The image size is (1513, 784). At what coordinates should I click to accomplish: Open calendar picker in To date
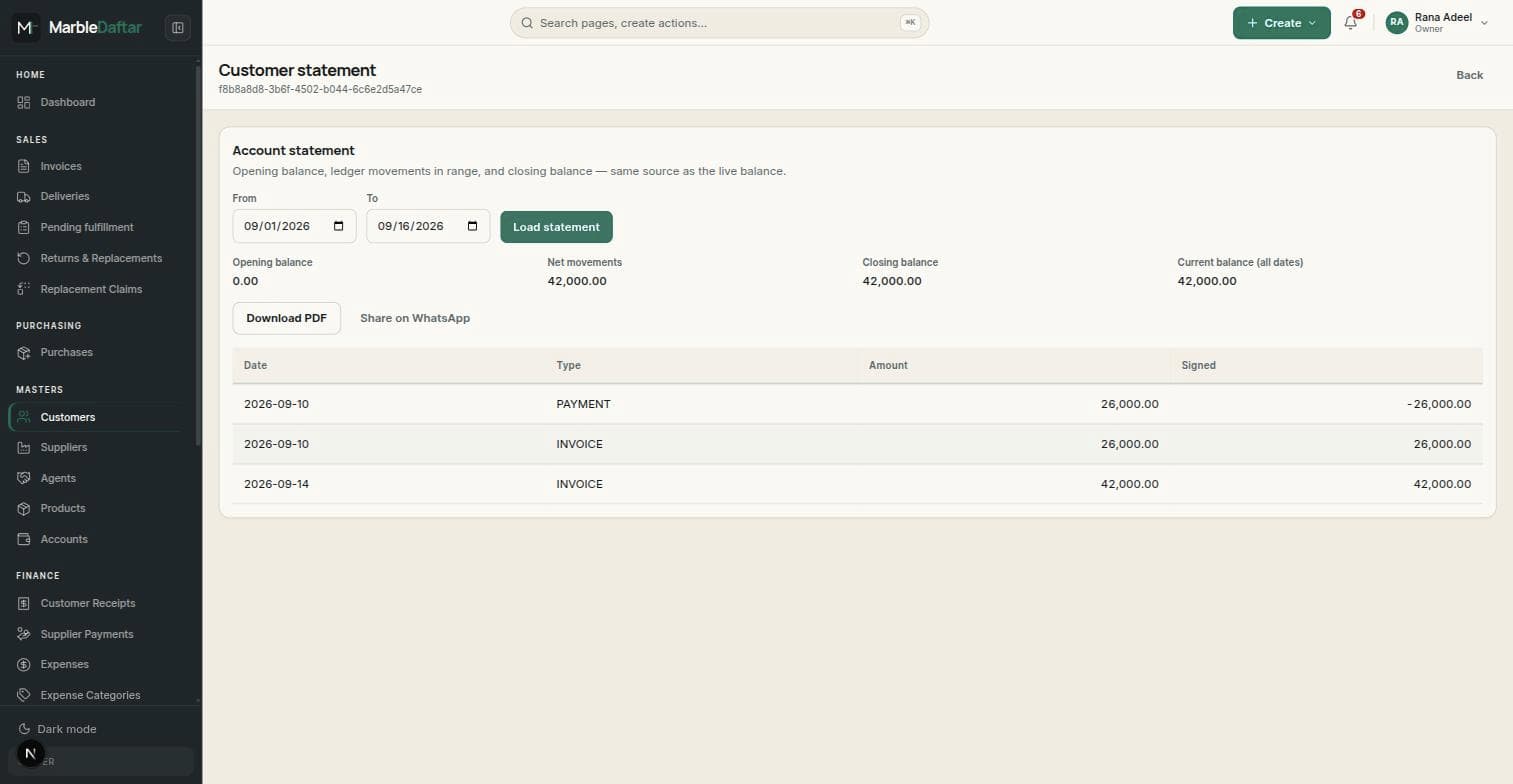pyautogui.click(x=473, y=226)
